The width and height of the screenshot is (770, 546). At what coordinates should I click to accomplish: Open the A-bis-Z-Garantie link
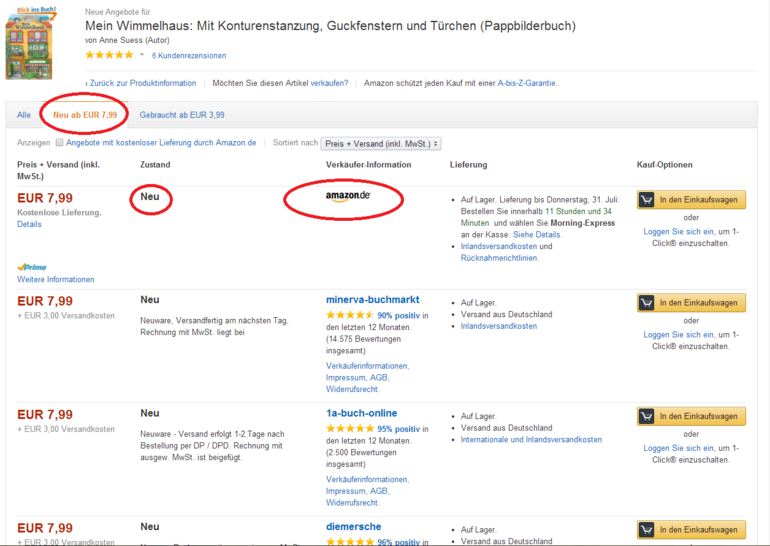(527, 83)
